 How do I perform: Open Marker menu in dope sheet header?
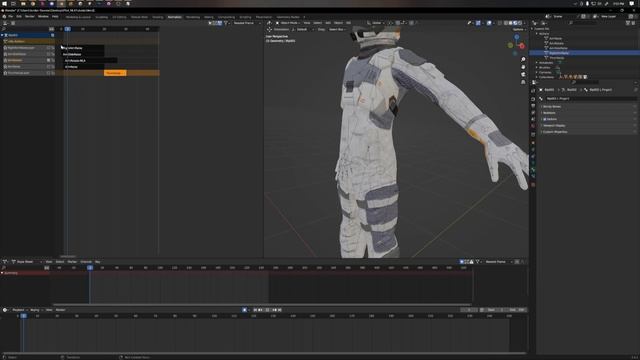[72, 262]
